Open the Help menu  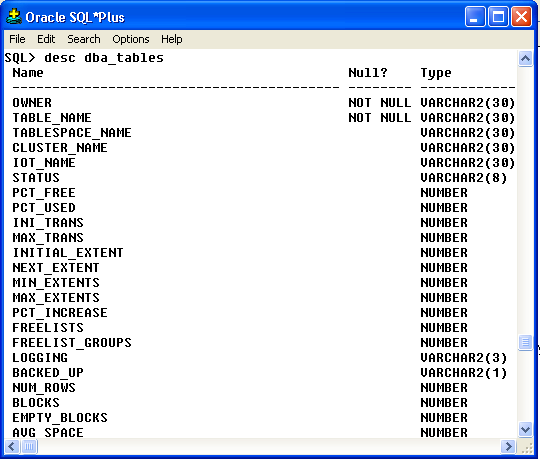pos(172,39)
